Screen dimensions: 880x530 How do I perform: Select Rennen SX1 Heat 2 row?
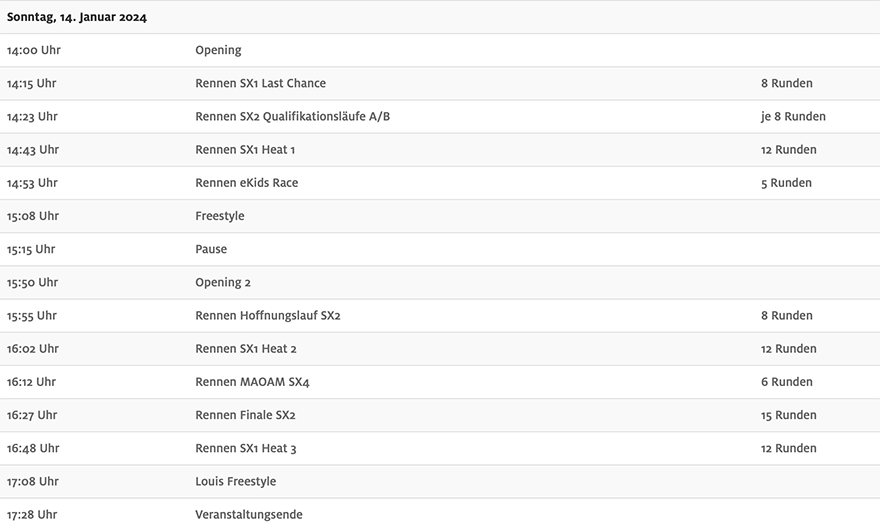pos(440,349)
